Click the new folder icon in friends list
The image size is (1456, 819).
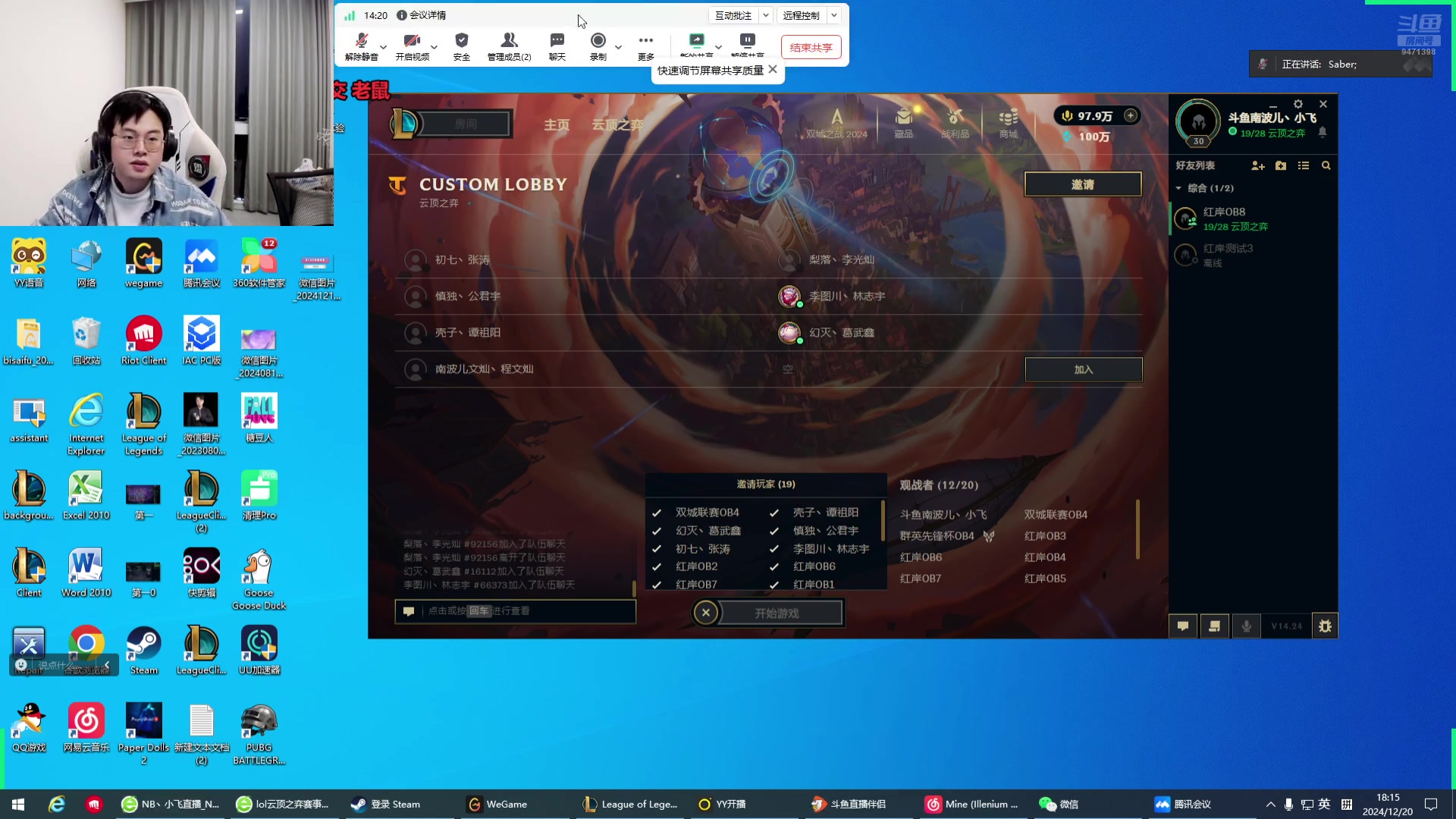tap(1281, 165)
